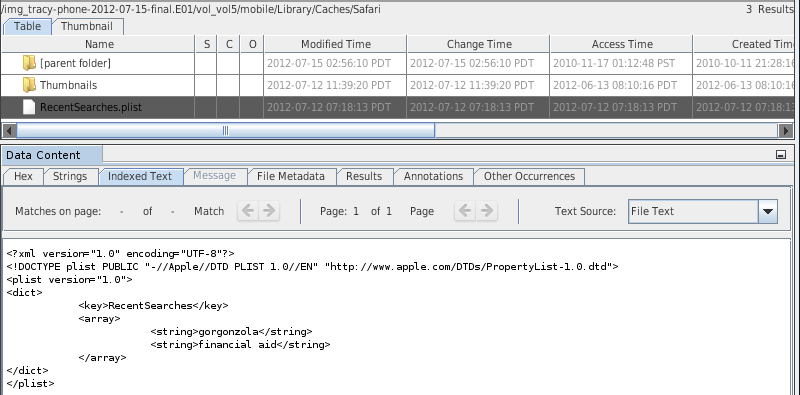
Task: Click the file path breadcrumb text
Action: (191, 9)
